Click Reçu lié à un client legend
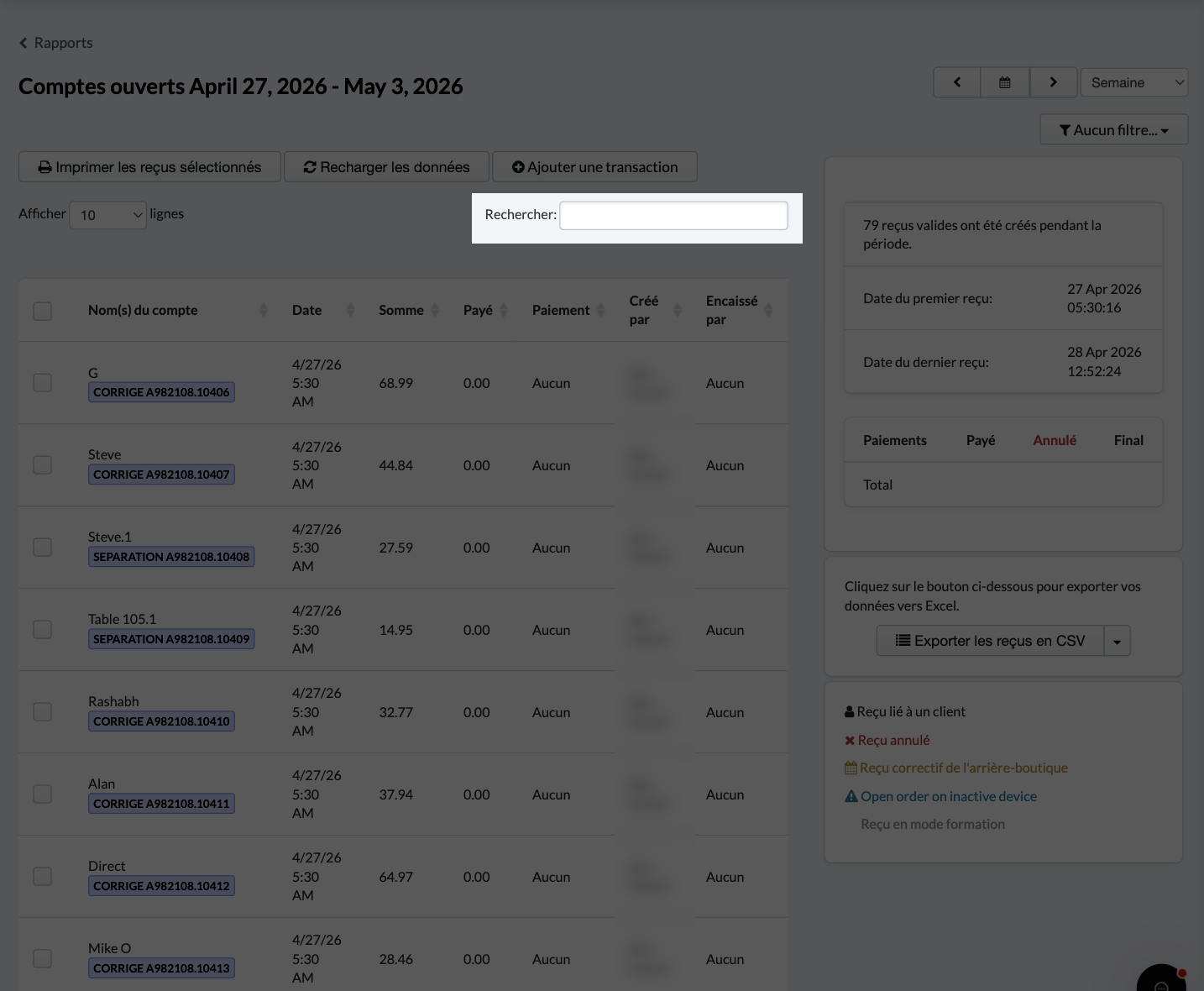 point(905,711)
